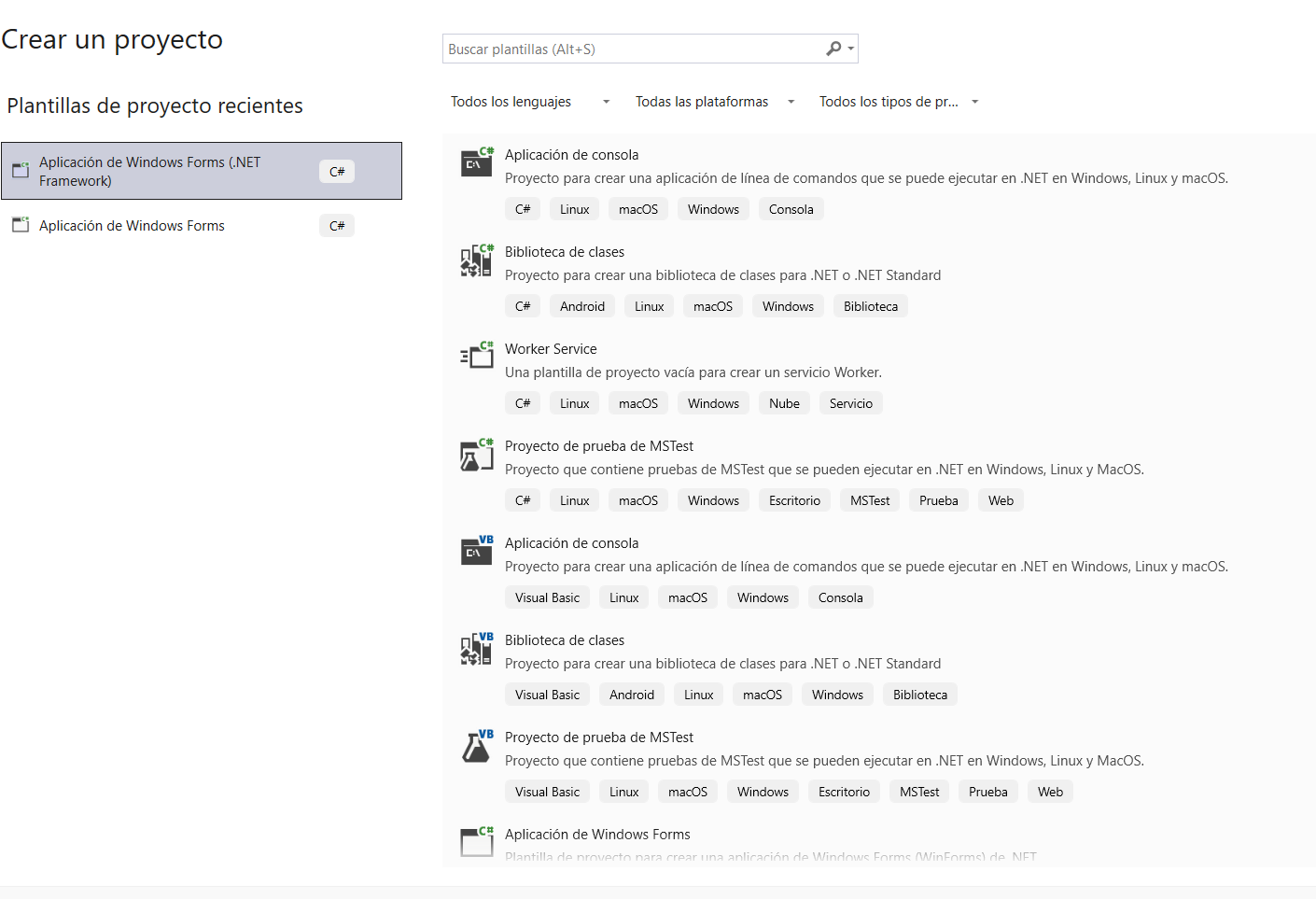Viewport: 1316px width, 899px height.
Task: Click the Android tag under C# Biblioteca de clases
Action: (x=582, y=306)
